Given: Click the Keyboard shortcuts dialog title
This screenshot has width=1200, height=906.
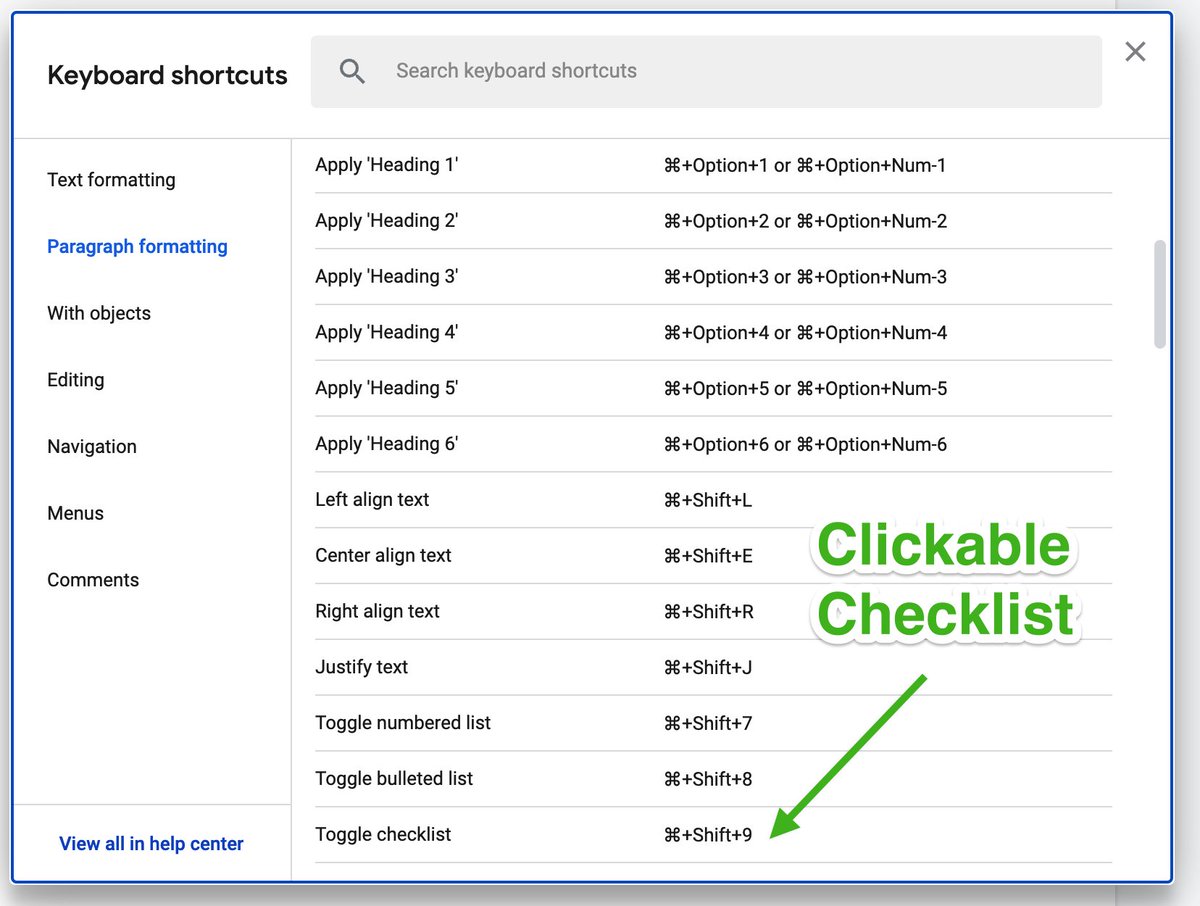Looking at the screenshot, I should click(x=167, y=76).
